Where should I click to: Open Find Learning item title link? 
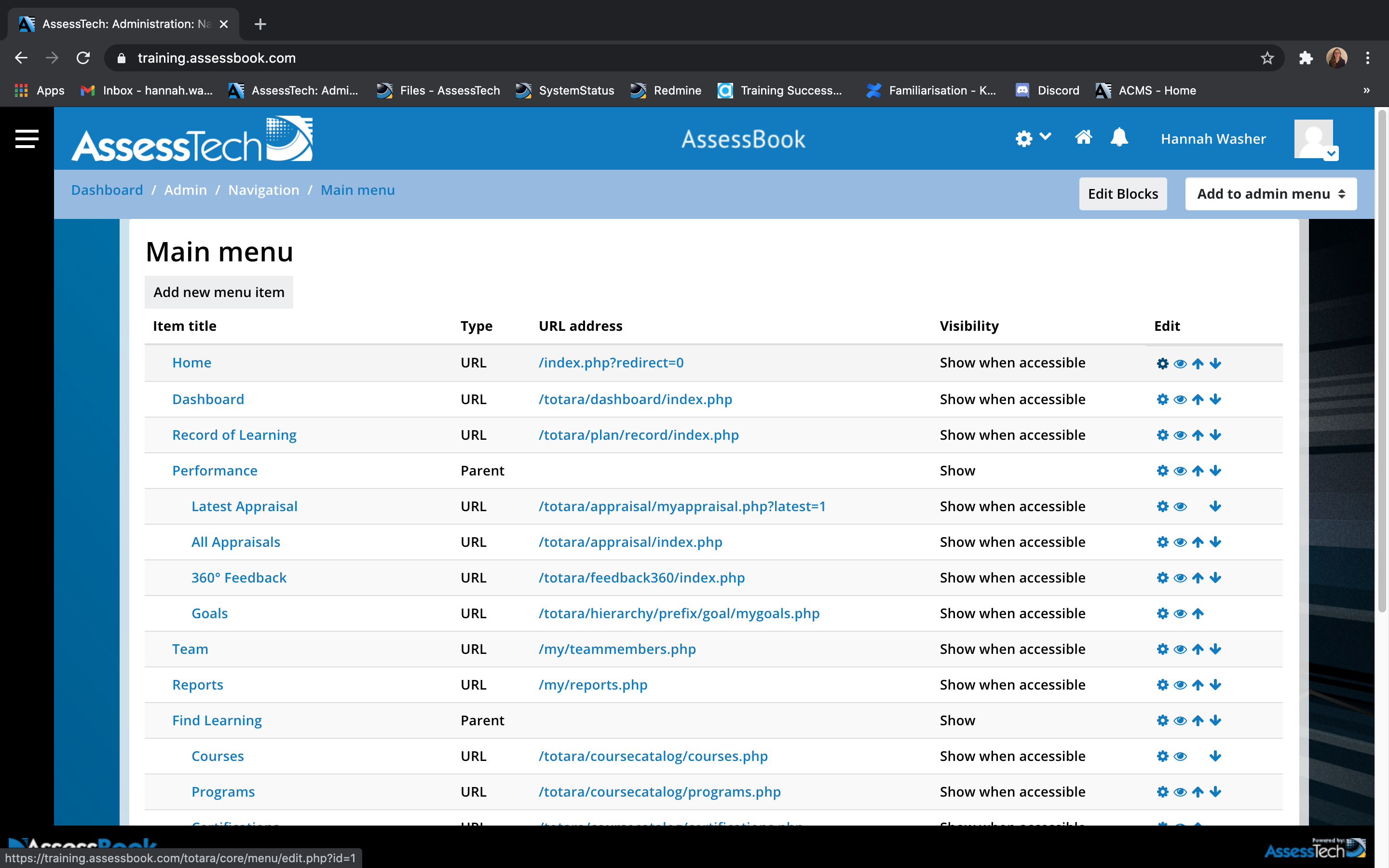click(217, 720)
